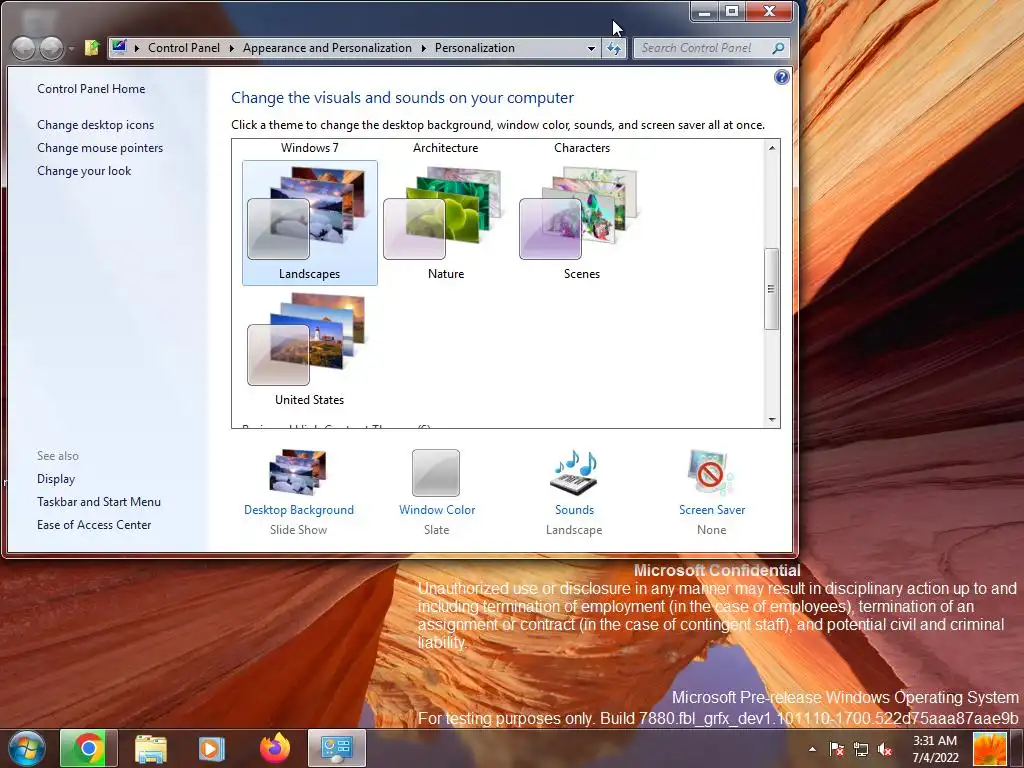Open recent pages dropdown arrow
1024x768 pixels.
(x=71, y=48)
